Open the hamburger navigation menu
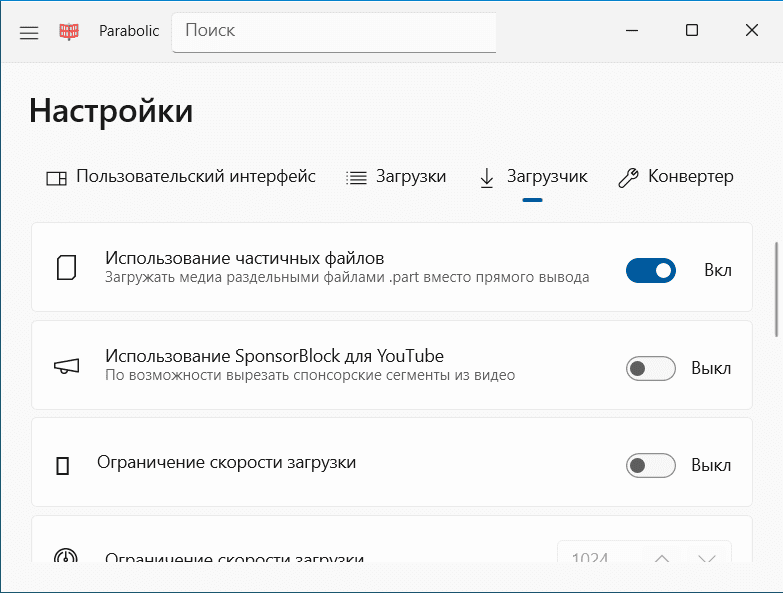Image resolution: width=783 pixels, height=593 pixels. coord(29,31)
